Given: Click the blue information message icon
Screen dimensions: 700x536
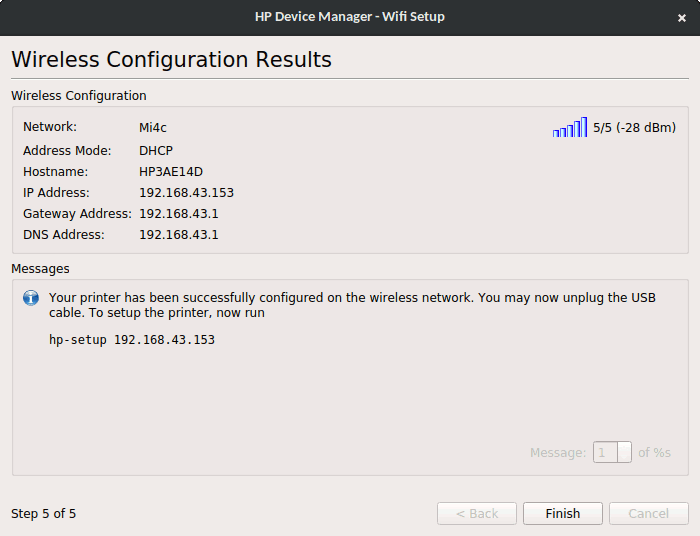Looking at the screenshot, I should coord(31,298).
